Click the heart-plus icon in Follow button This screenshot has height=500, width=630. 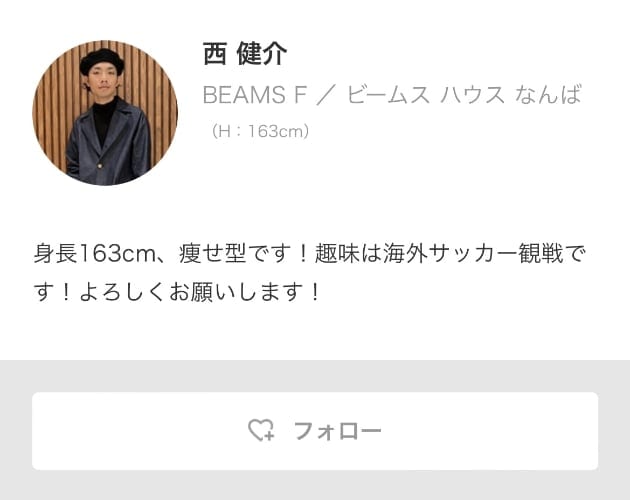tap(261, 430)
